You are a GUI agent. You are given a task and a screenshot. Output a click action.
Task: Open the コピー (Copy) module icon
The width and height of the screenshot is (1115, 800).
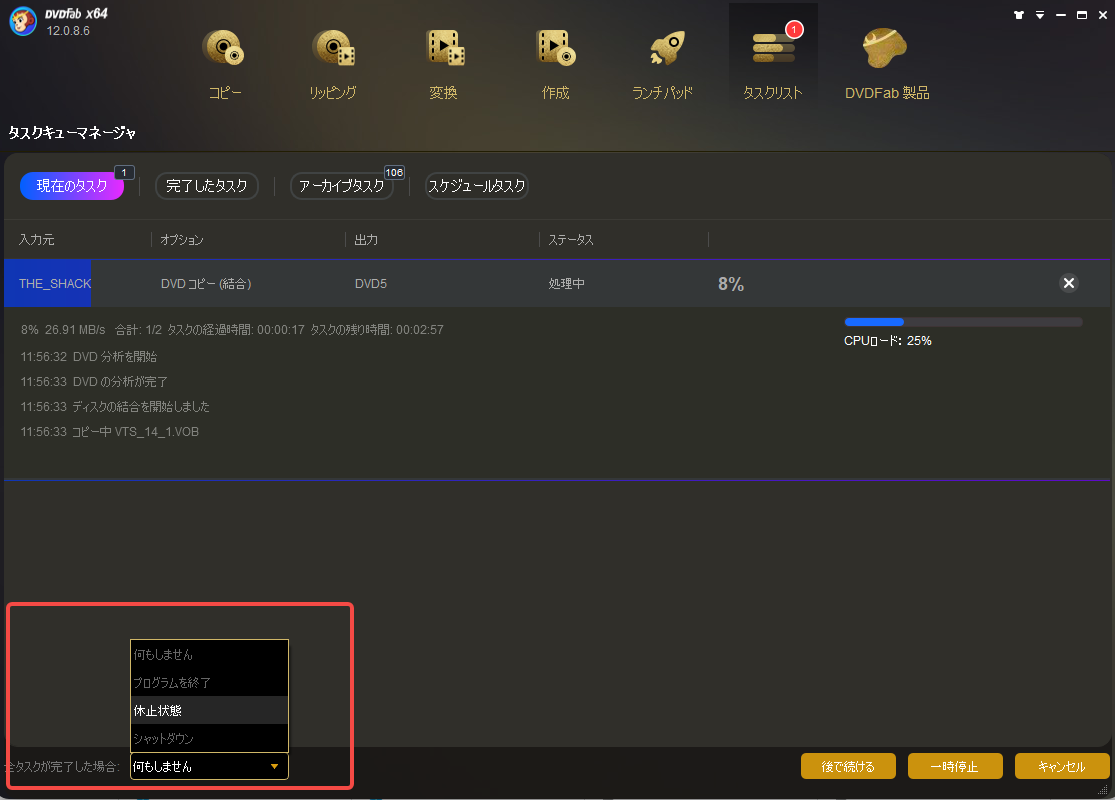(224, 48)
